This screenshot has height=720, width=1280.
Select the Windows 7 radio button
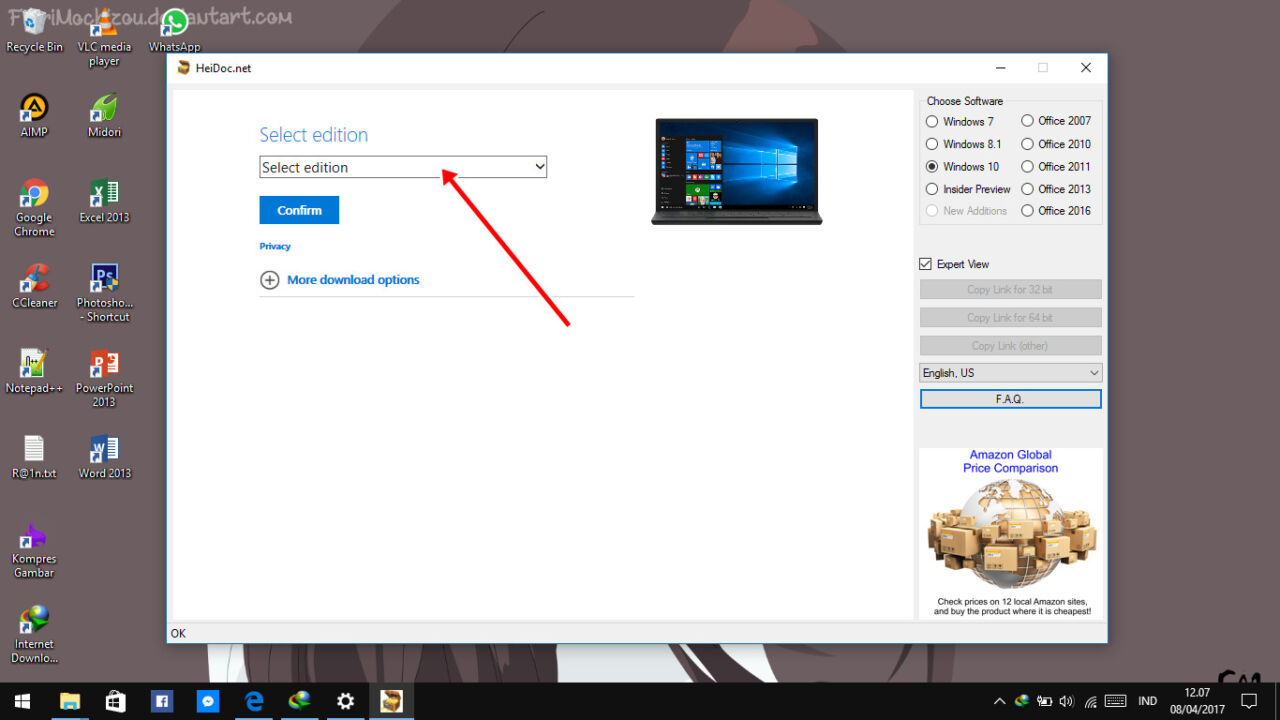[x=932, y=122]
